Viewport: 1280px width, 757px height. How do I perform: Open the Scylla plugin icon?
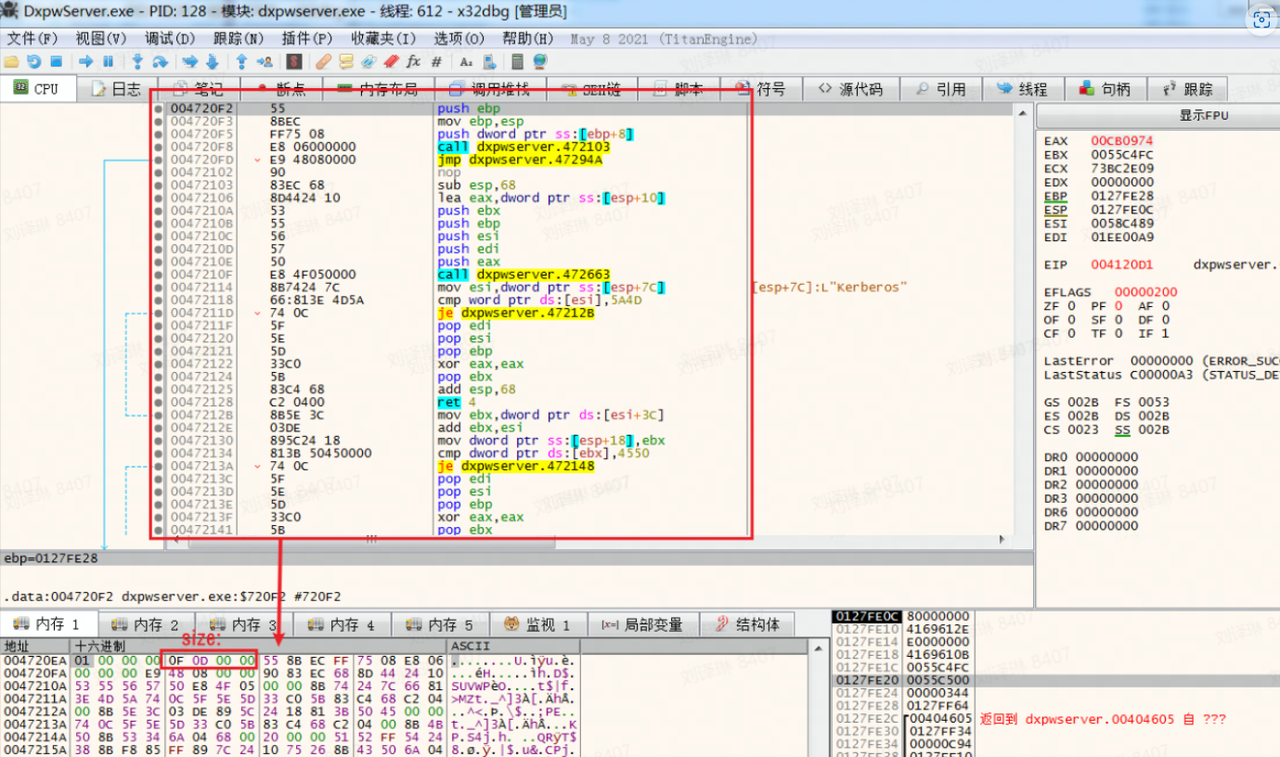pos(295,61)
